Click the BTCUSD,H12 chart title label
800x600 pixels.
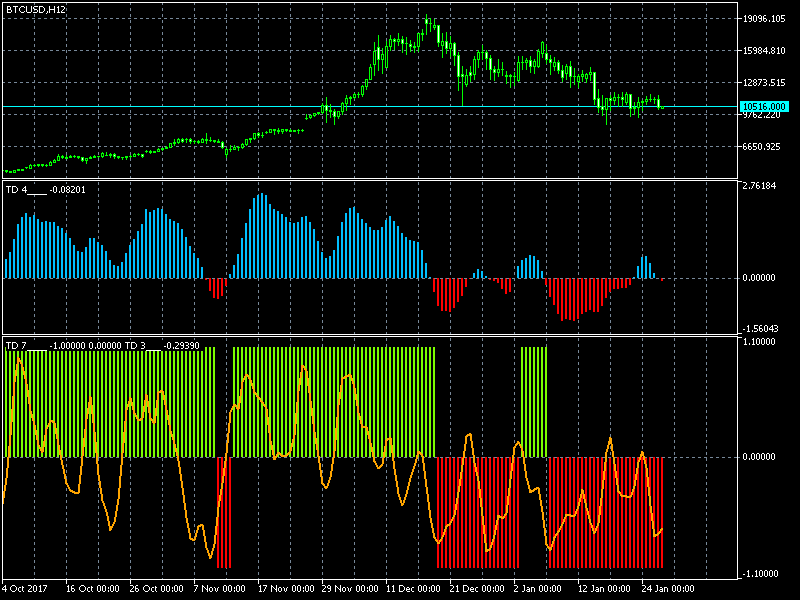click(x=35, y=9)
